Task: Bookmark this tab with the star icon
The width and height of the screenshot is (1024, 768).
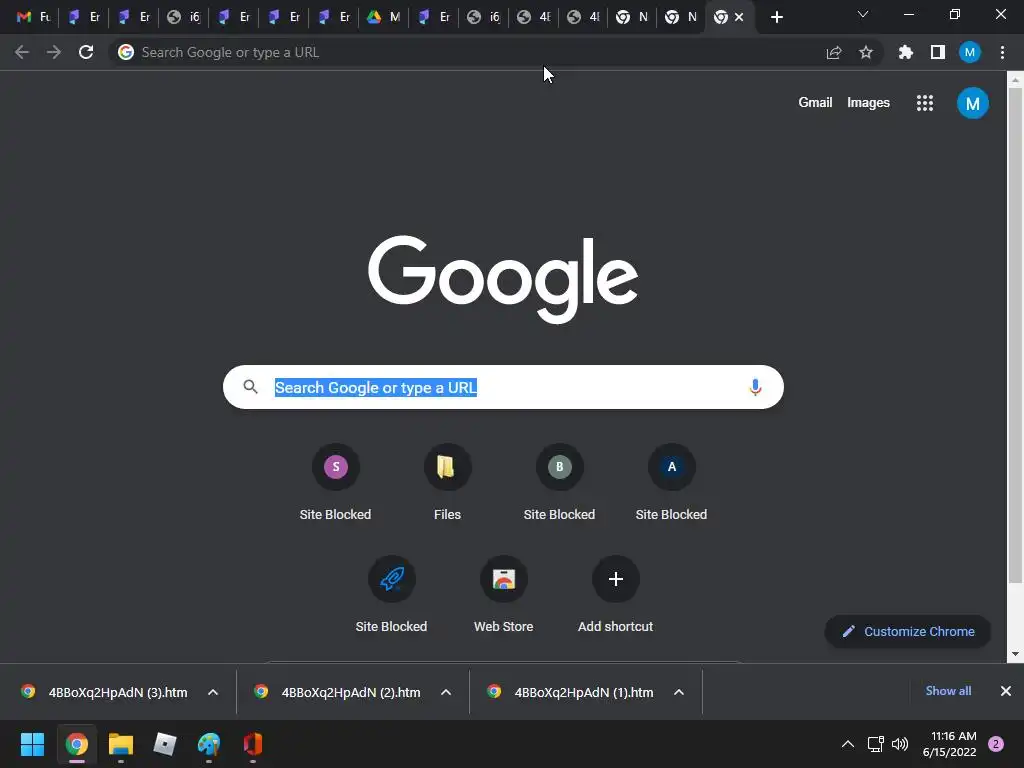Action: (x=866, y=52)
